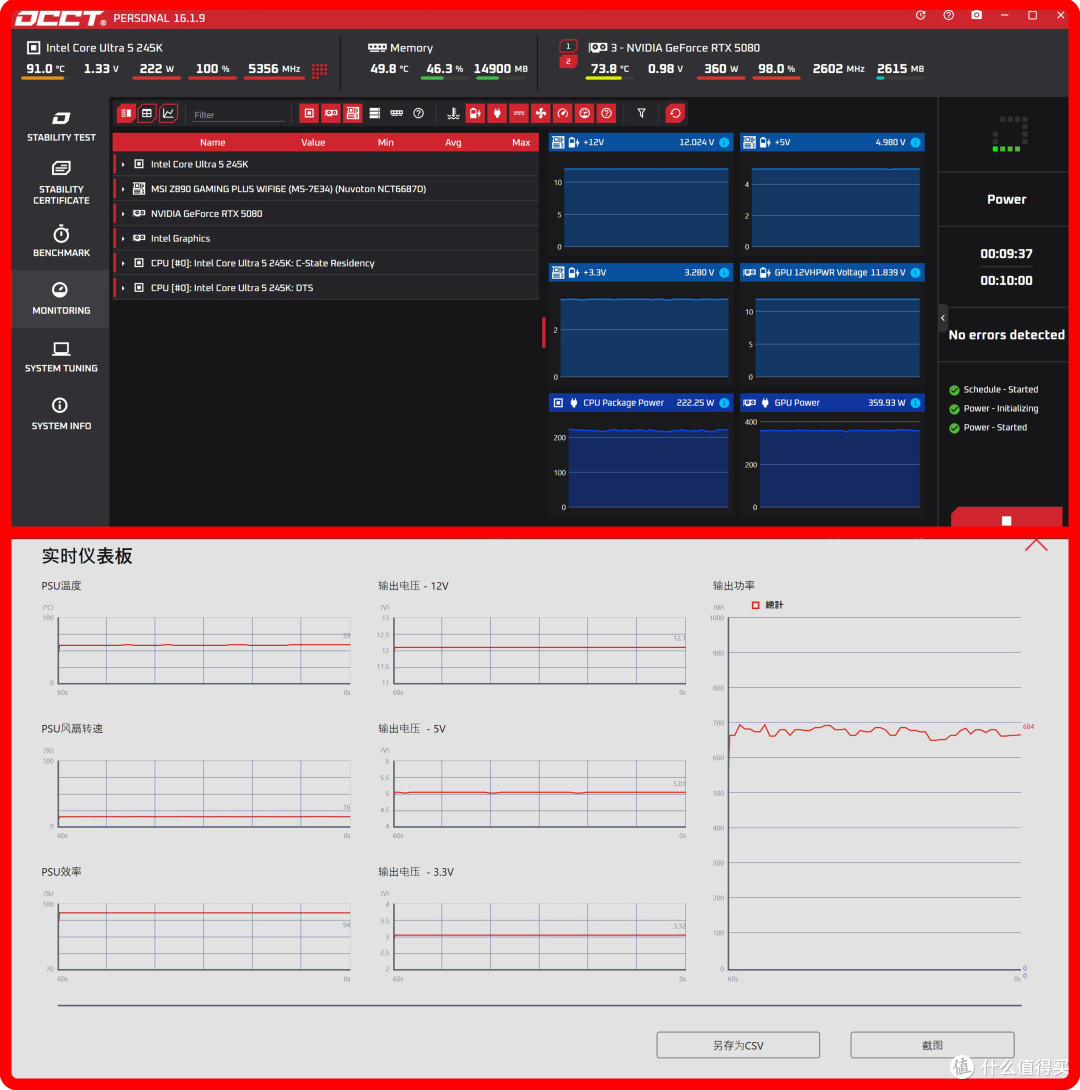
Task: Switch to split table-and-graph view
Action: click(126, 113)
